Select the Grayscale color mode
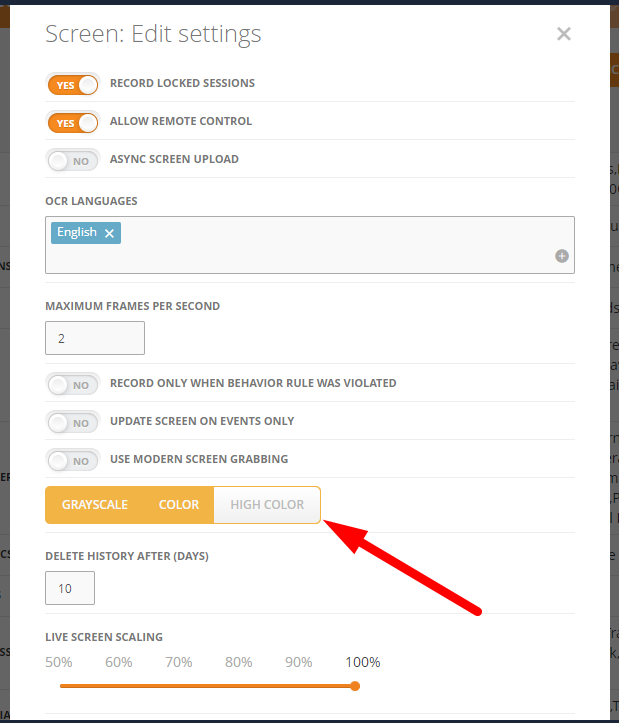The width and height of the screenshot is (619, 723). click(95, 505)
